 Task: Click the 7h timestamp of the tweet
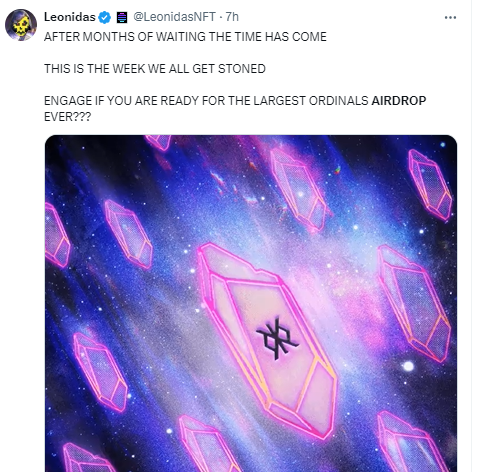point(232,17)
